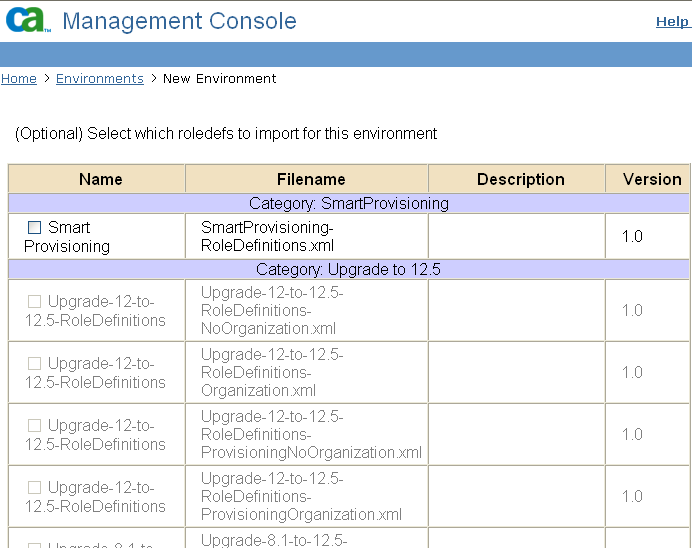
Task: Click the CA logo icon
Action: click(x=27, y=20)
